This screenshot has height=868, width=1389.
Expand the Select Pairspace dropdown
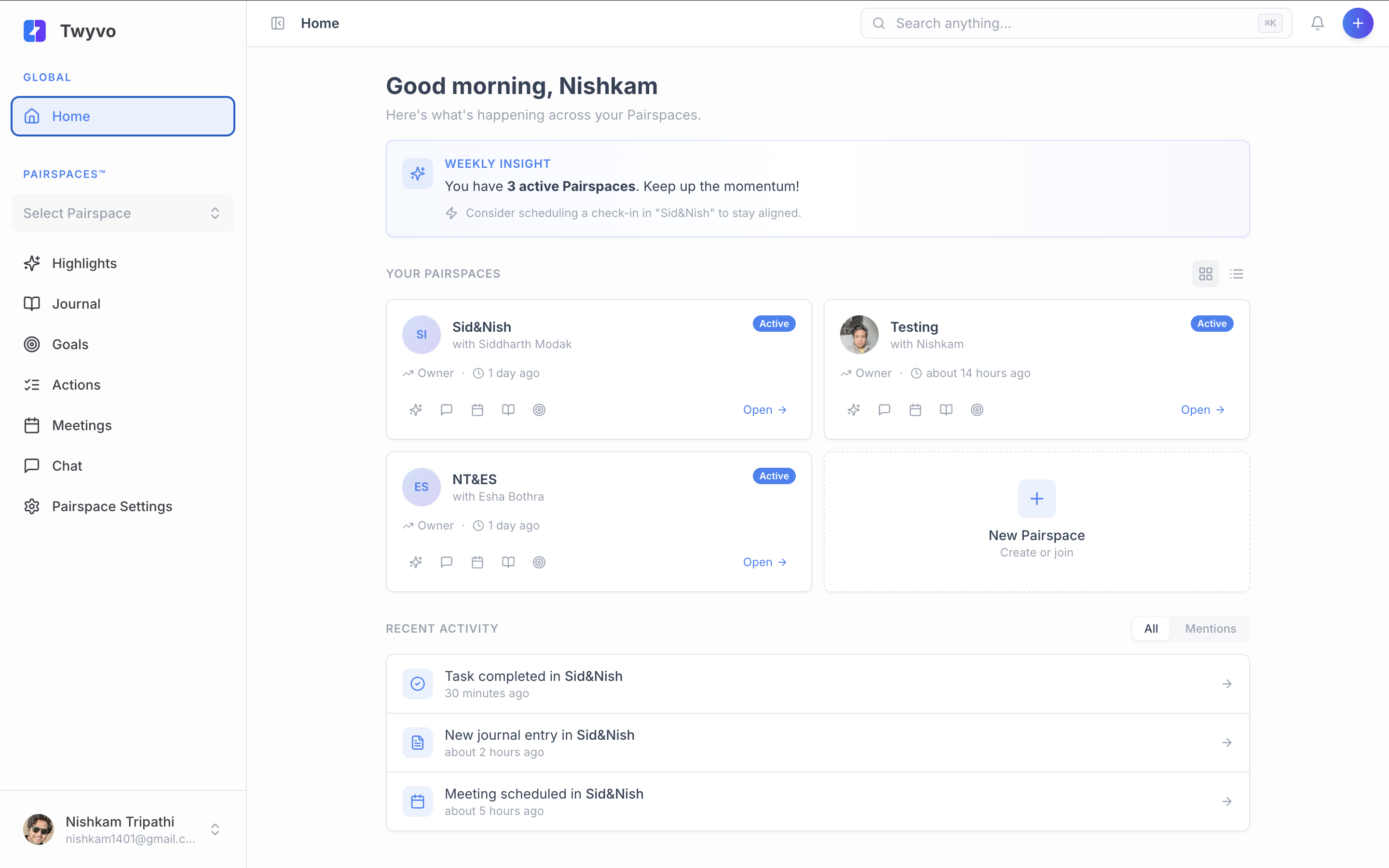tap(123, 213)
